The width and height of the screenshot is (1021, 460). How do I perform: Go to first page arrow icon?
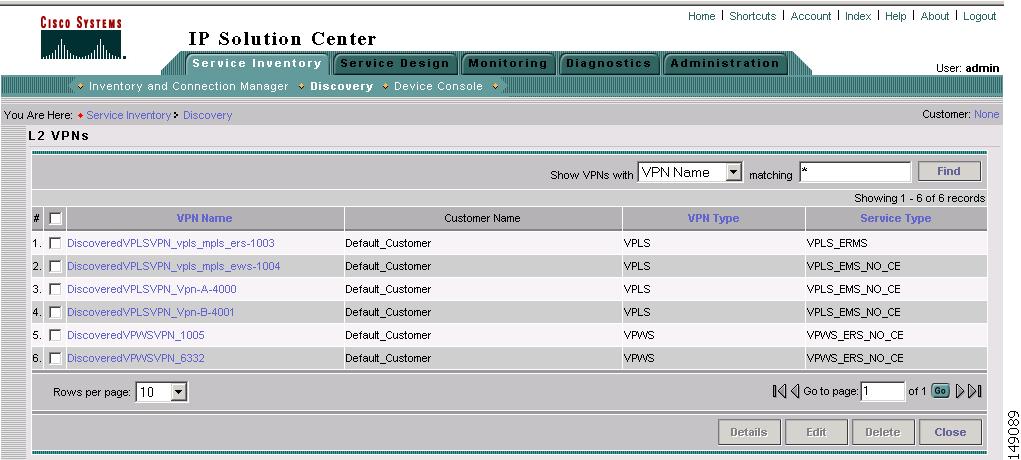779,391
